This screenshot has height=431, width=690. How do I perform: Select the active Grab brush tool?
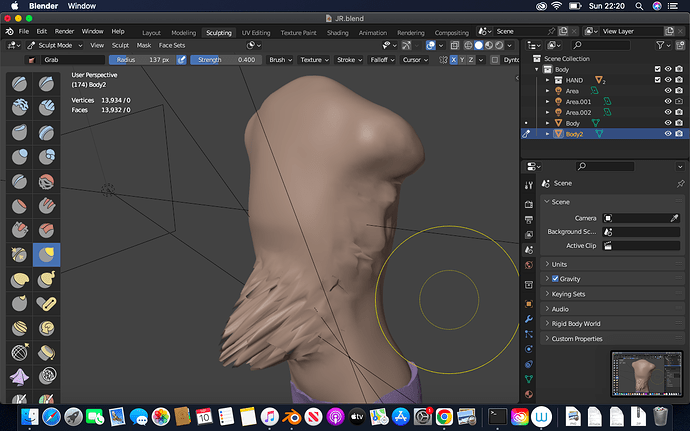pos(46,254)
